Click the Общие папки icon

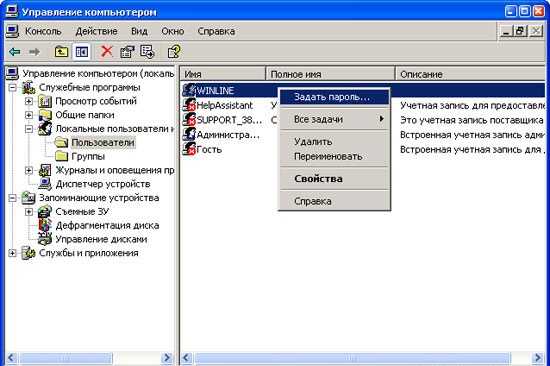45,115
